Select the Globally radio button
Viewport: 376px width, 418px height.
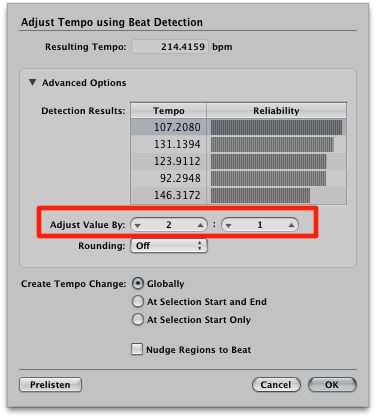(x=138, y=284)
